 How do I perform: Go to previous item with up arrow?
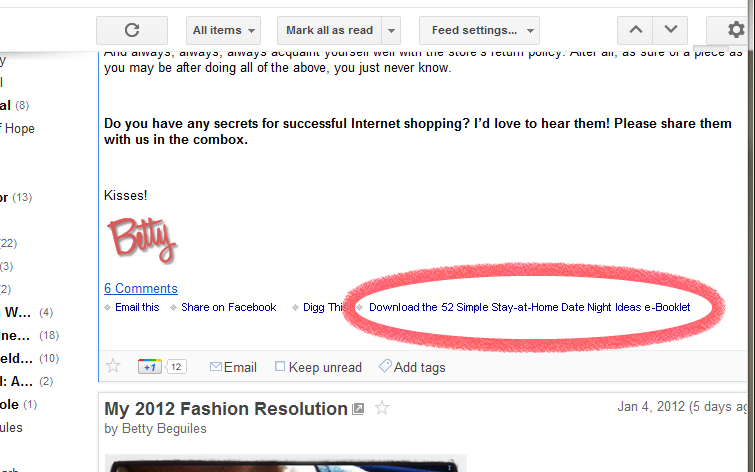click(x=636, y=30)
